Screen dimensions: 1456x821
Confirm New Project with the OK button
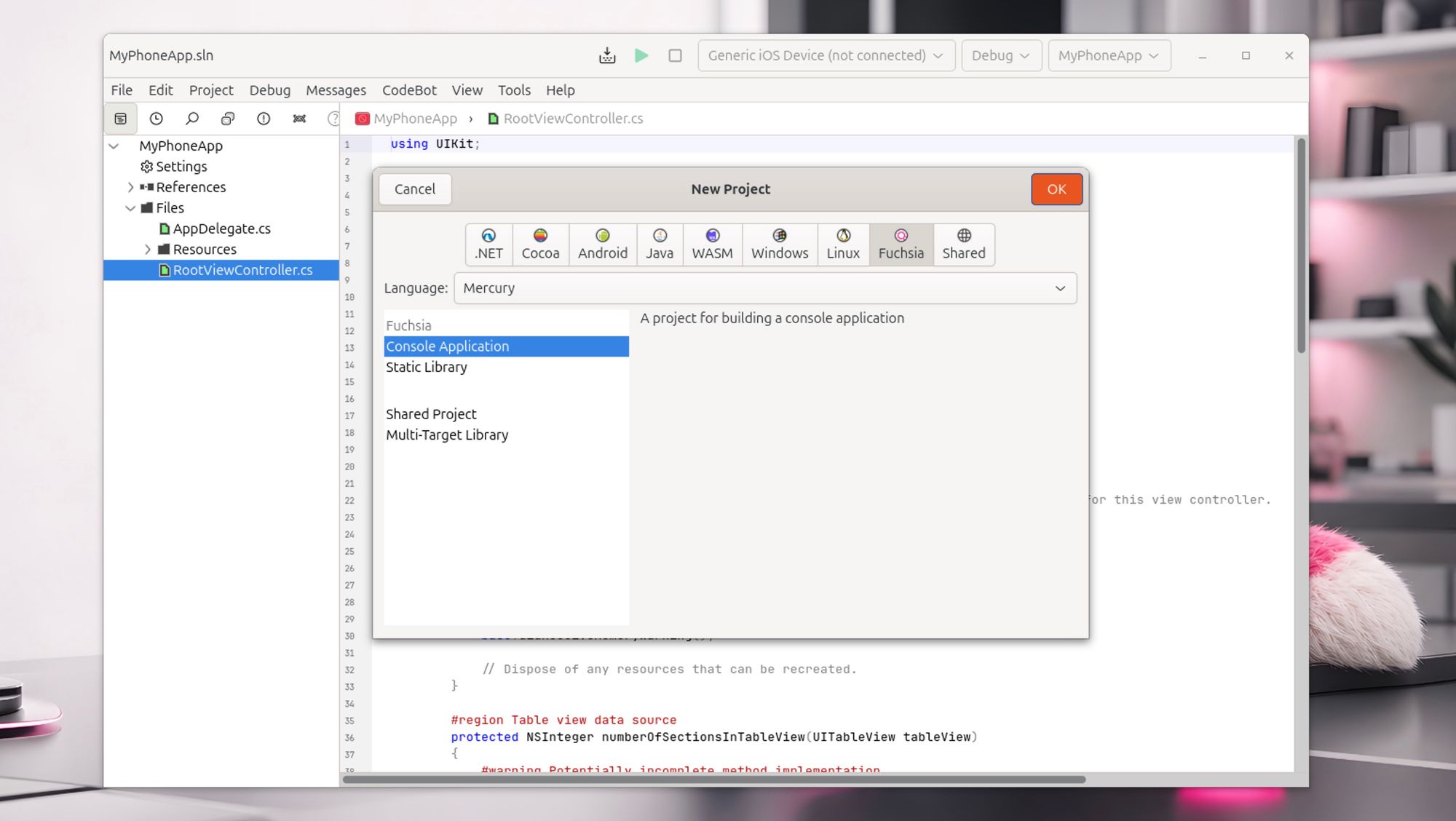tap(1056, 189)
